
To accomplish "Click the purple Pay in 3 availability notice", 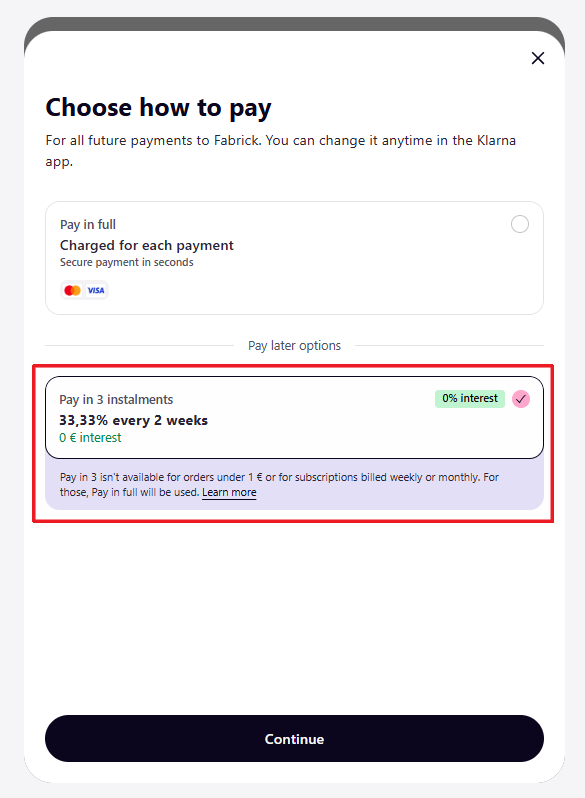I will (x=294, y=484).
